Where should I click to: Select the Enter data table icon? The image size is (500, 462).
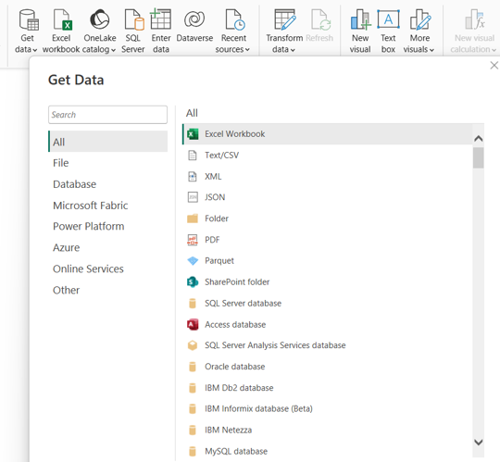coord(161,19)
